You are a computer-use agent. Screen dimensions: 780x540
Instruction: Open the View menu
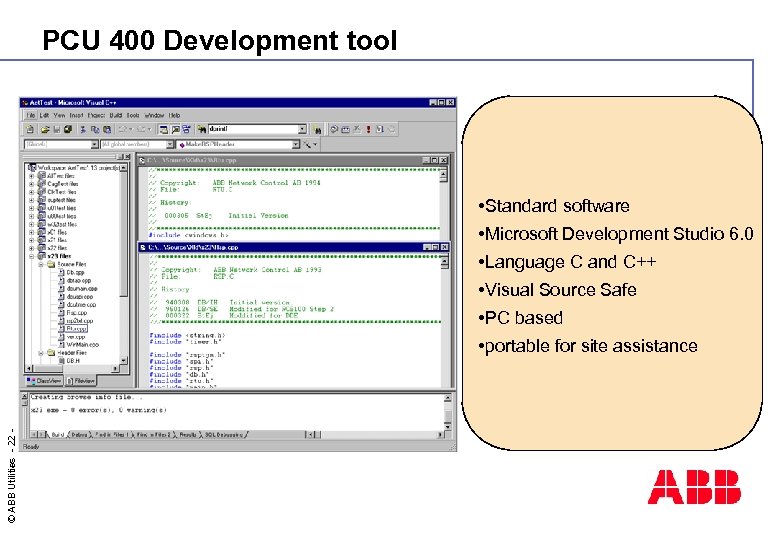click(x=59, y=115)
